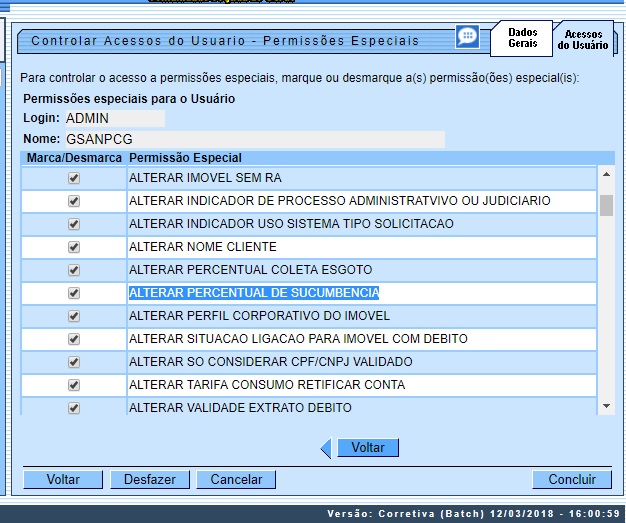Click scrollbar down arrow in permissions list
This screenshot has width=626, height=523.
pos(605,406)
